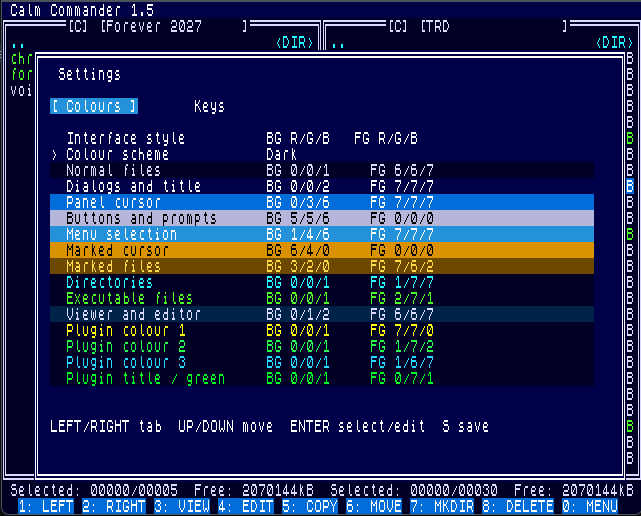Click BG 5/5/6 value of Buttons and prompts

[x=298, y=218]
